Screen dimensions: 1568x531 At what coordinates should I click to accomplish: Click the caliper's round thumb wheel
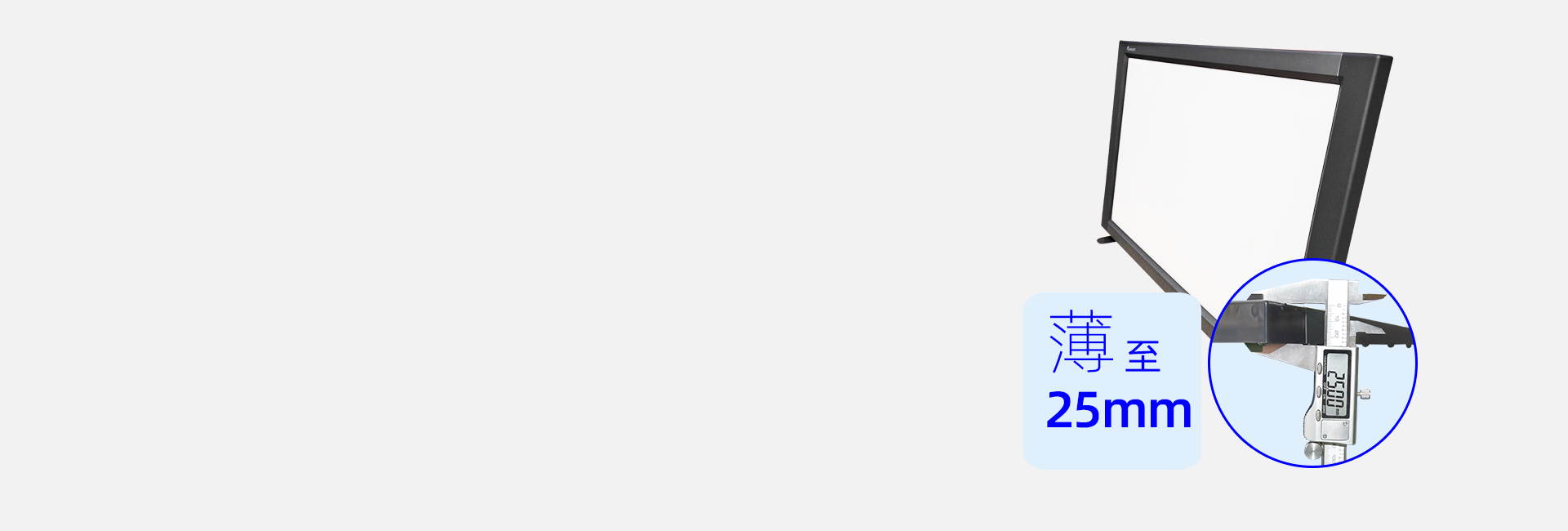(x=1312, y=450)
